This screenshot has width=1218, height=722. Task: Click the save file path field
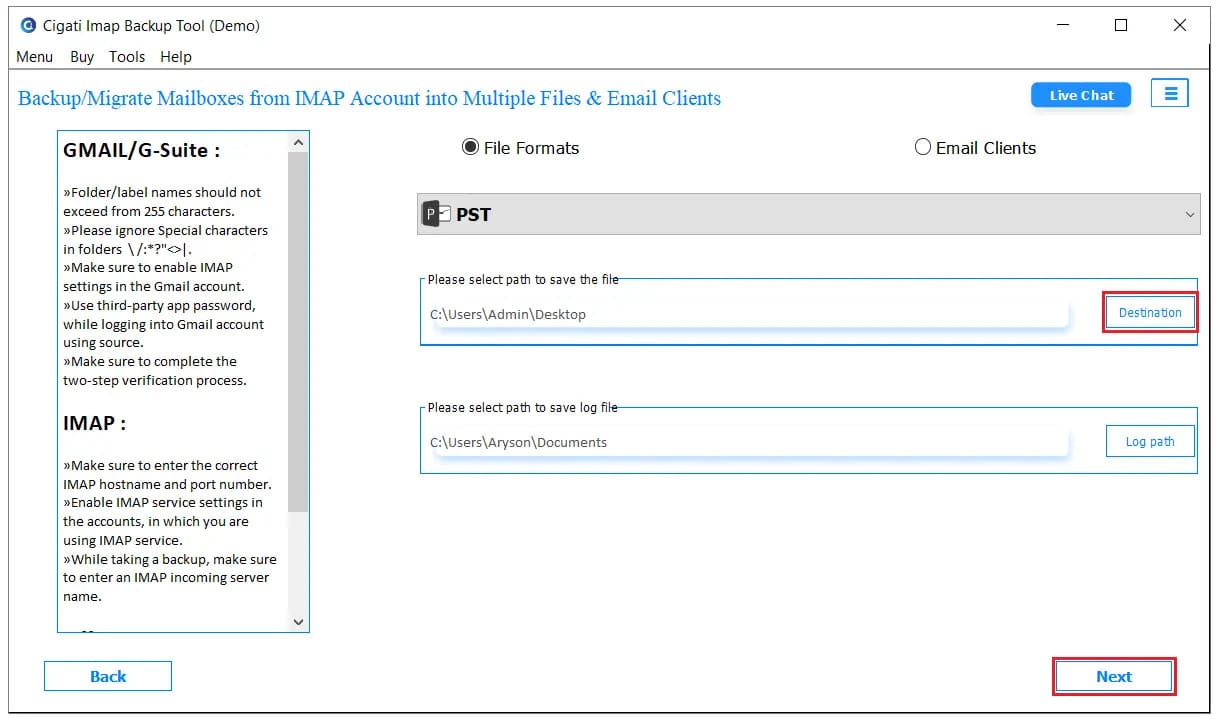750,314
